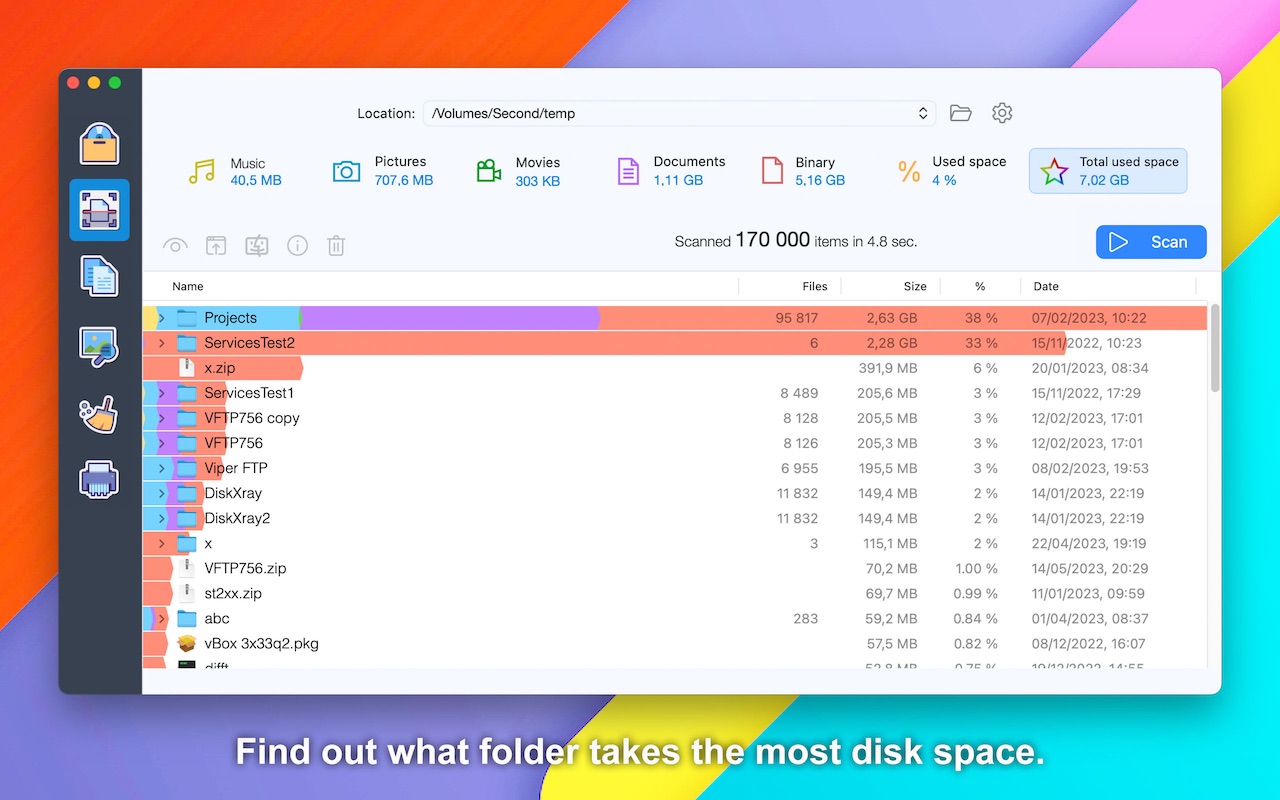Expand the ServicesTest1 folder
The width and height of the screenshot is (1280, 800).
pyautogui.click(x=161, y=393)
